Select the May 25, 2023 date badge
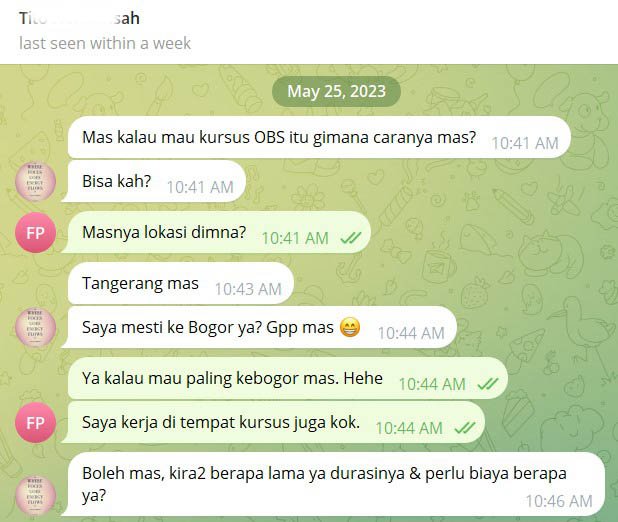The image size is (618, 522). click(x=336, y=91)
